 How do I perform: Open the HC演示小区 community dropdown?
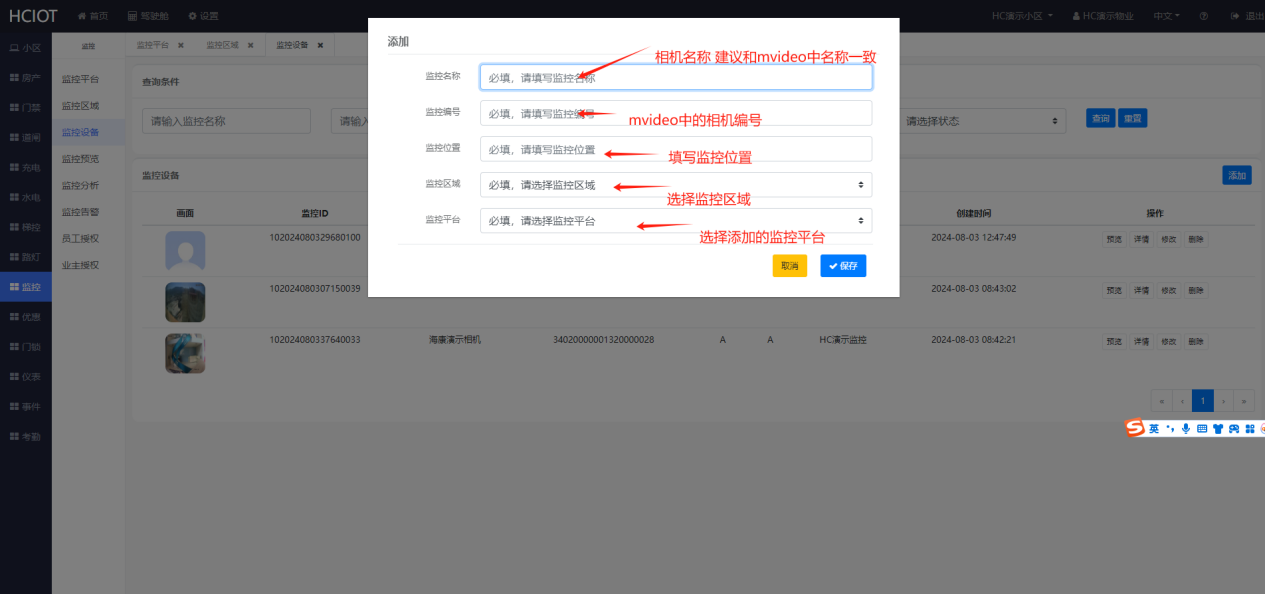(1021, 16)
